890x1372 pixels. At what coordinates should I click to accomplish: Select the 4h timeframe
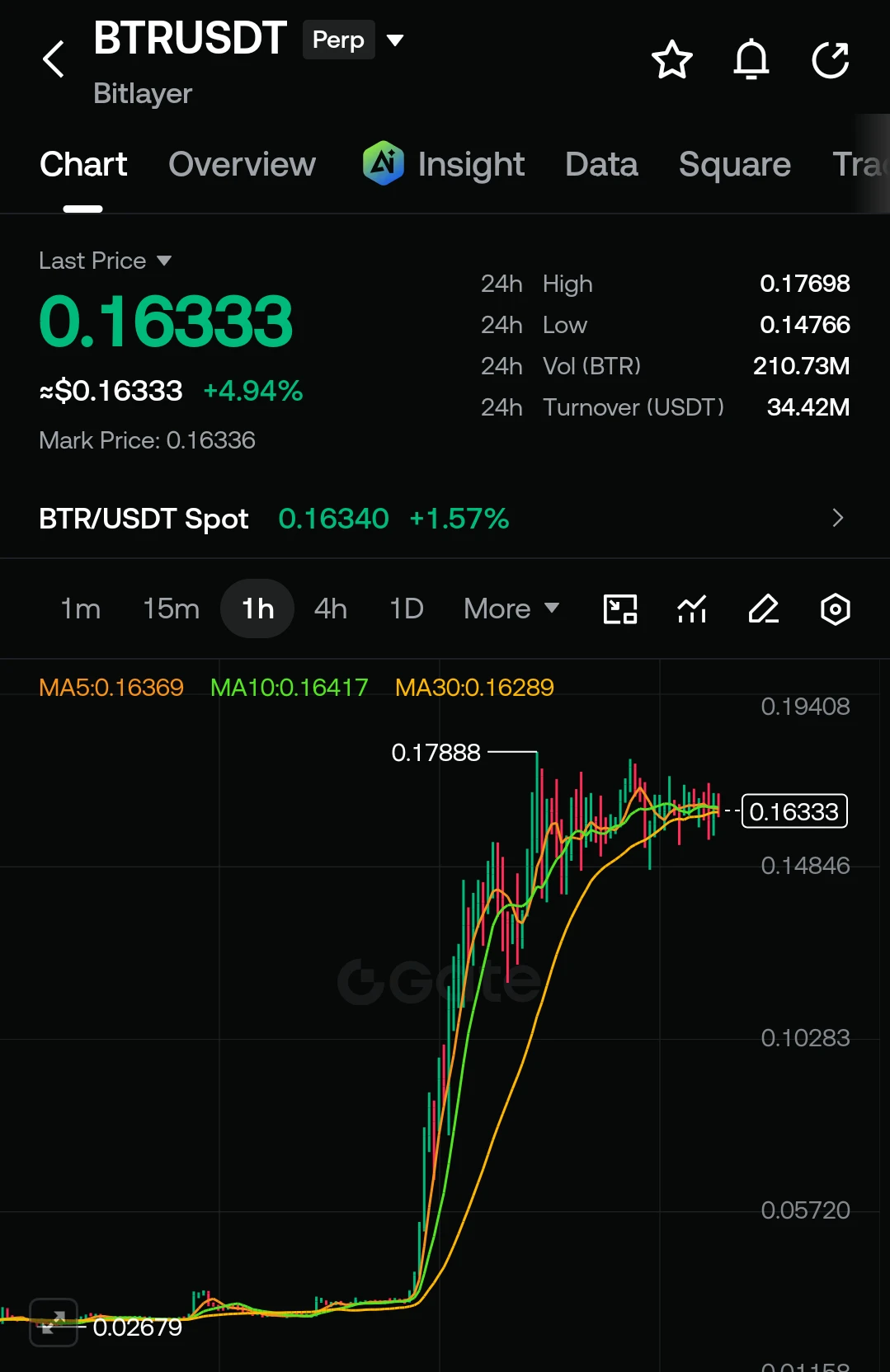pos(330,608)
